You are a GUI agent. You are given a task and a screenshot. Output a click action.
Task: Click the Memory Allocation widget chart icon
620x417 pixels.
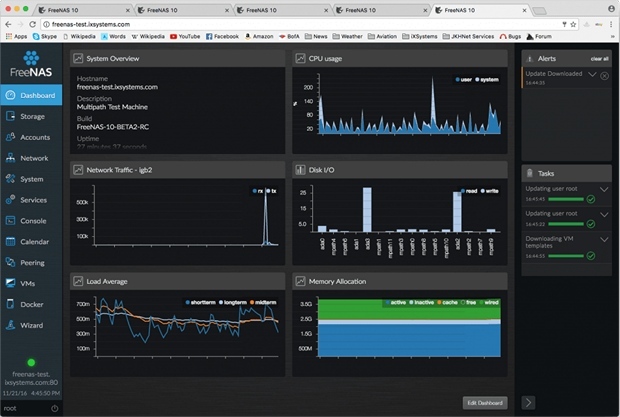(x=300, y=281)
